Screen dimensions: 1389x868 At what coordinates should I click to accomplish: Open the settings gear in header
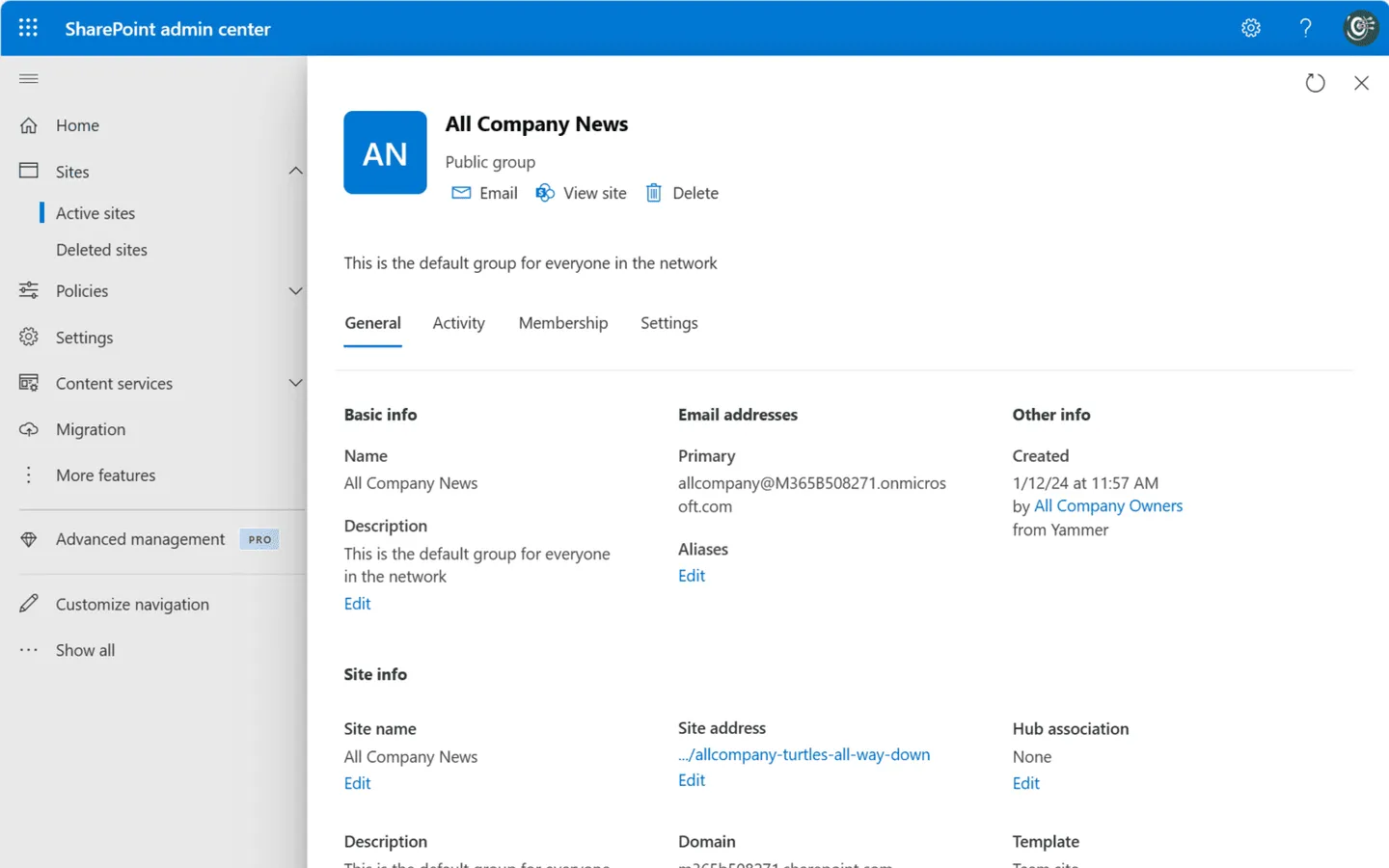(1251, 28)
